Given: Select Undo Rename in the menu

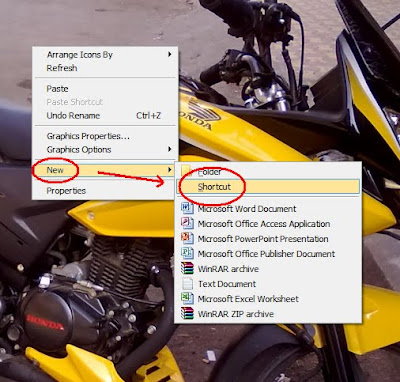Looking at the screenshot, I should coord(105,116).
